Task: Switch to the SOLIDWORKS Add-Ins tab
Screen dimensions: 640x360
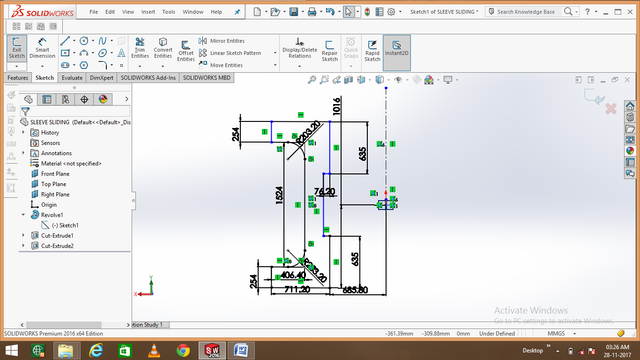Action: pos(148,78)
